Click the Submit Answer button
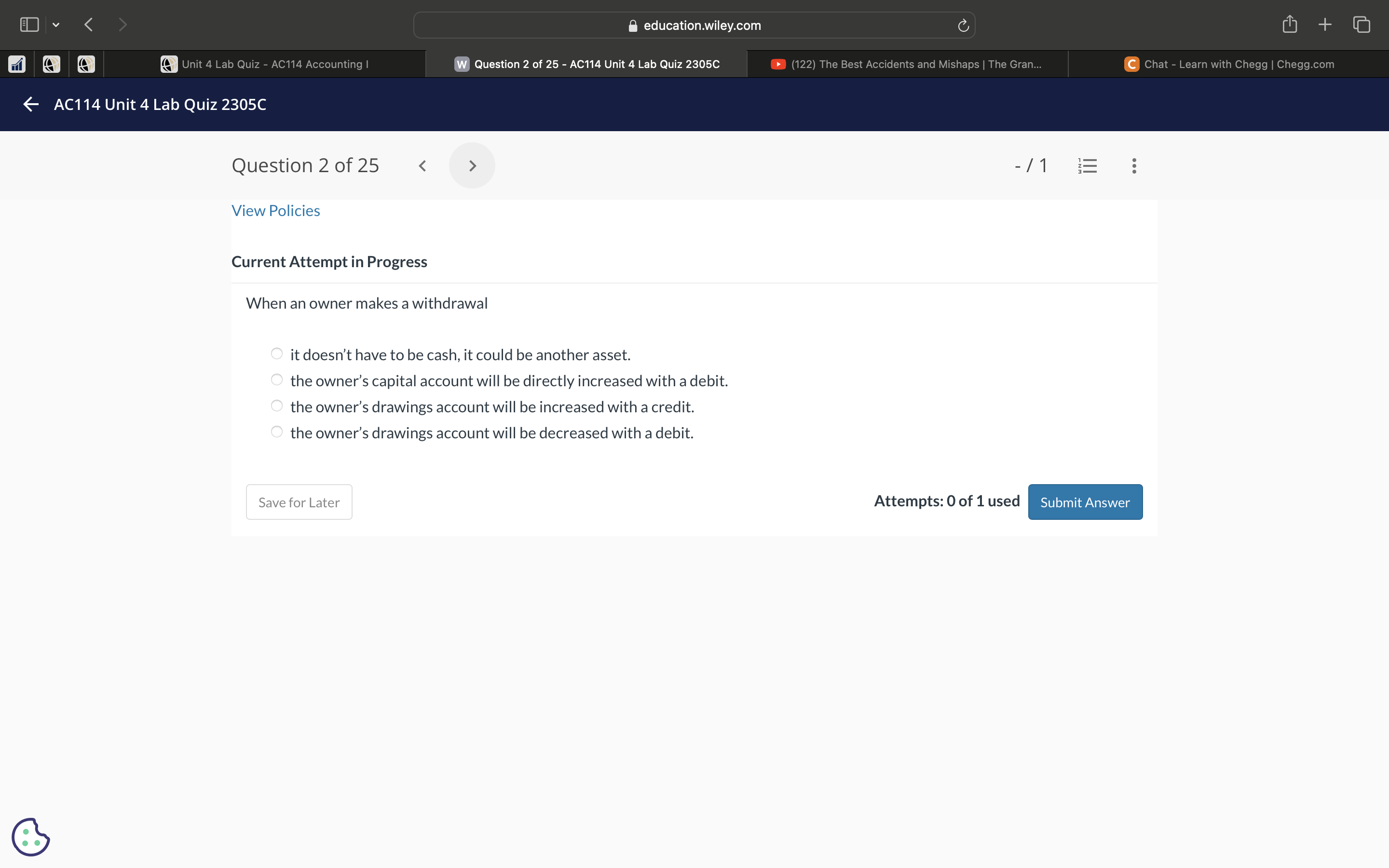The width and height of the screenshot is (1389, 868). [x=1085, y=502]
